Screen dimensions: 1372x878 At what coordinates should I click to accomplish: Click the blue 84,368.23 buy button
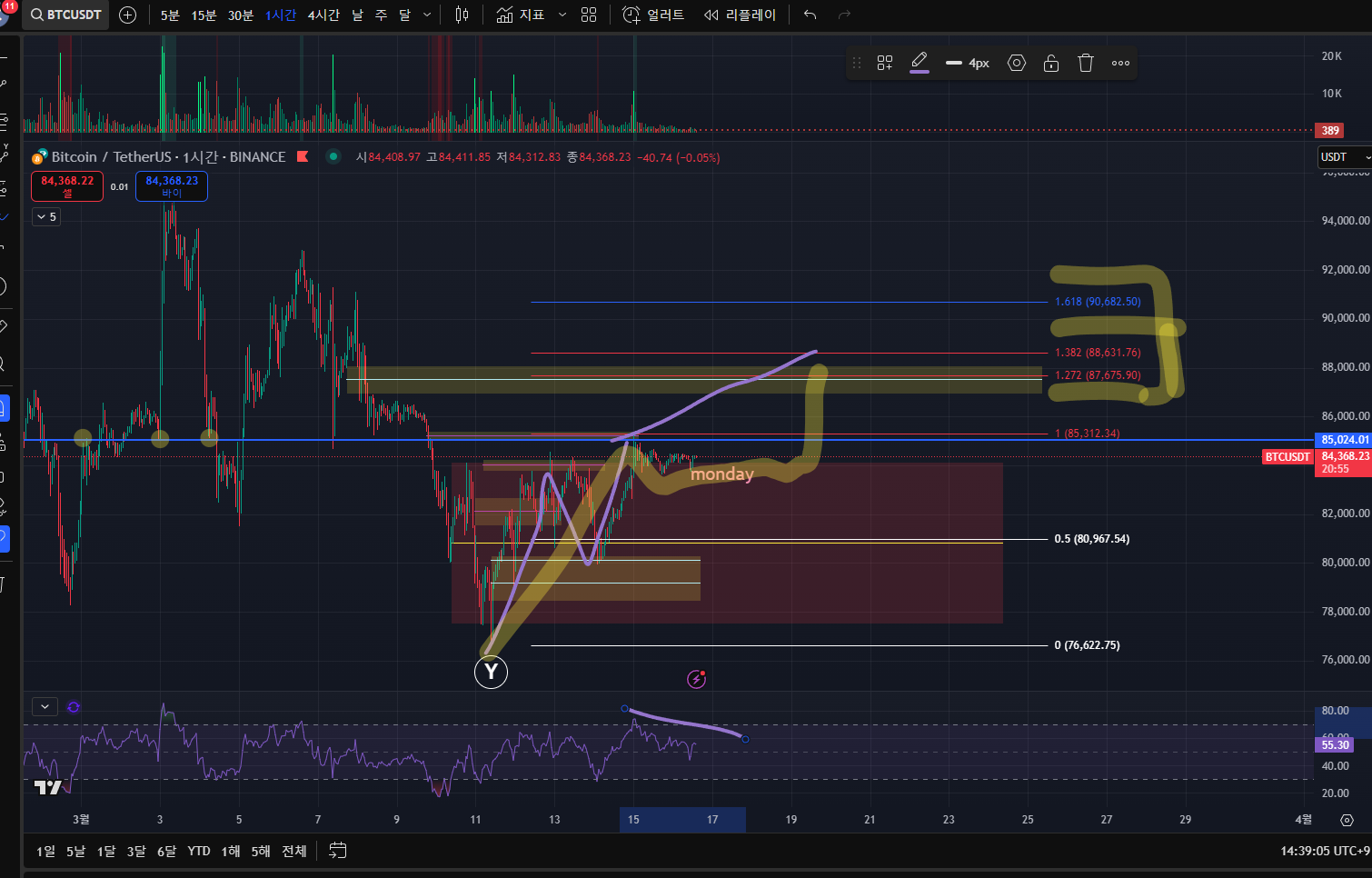tap(172, 186)
